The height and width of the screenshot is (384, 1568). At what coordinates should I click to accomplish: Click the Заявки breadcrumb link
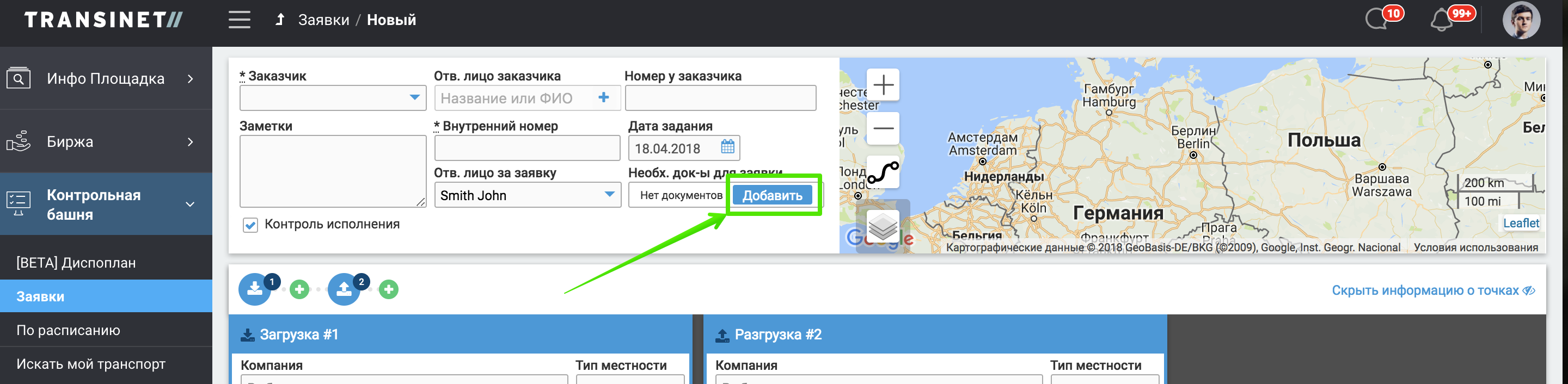(x=323, y=20)
